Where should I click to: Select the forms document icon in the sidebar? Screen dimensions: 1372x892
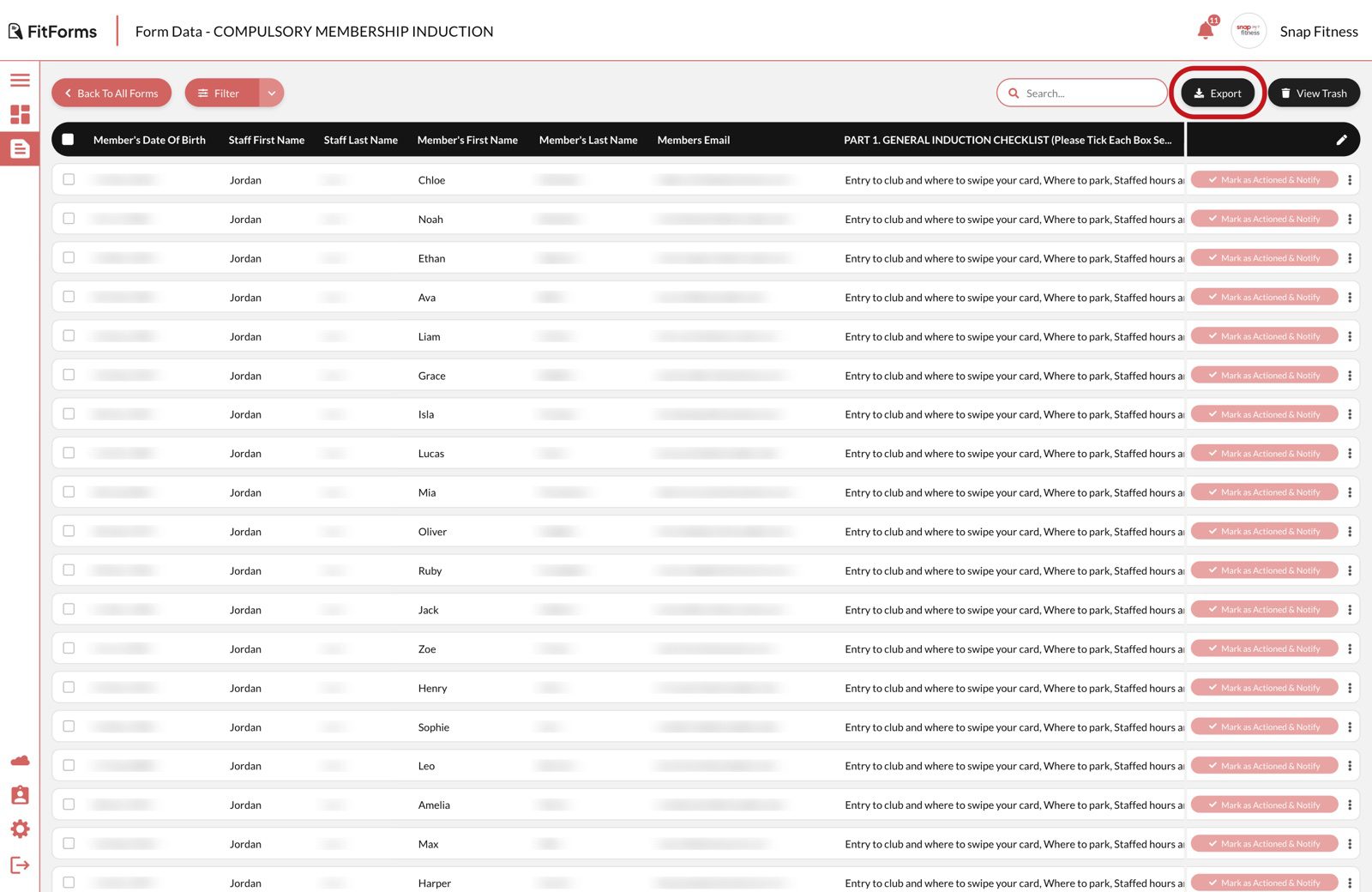[20, 148]
